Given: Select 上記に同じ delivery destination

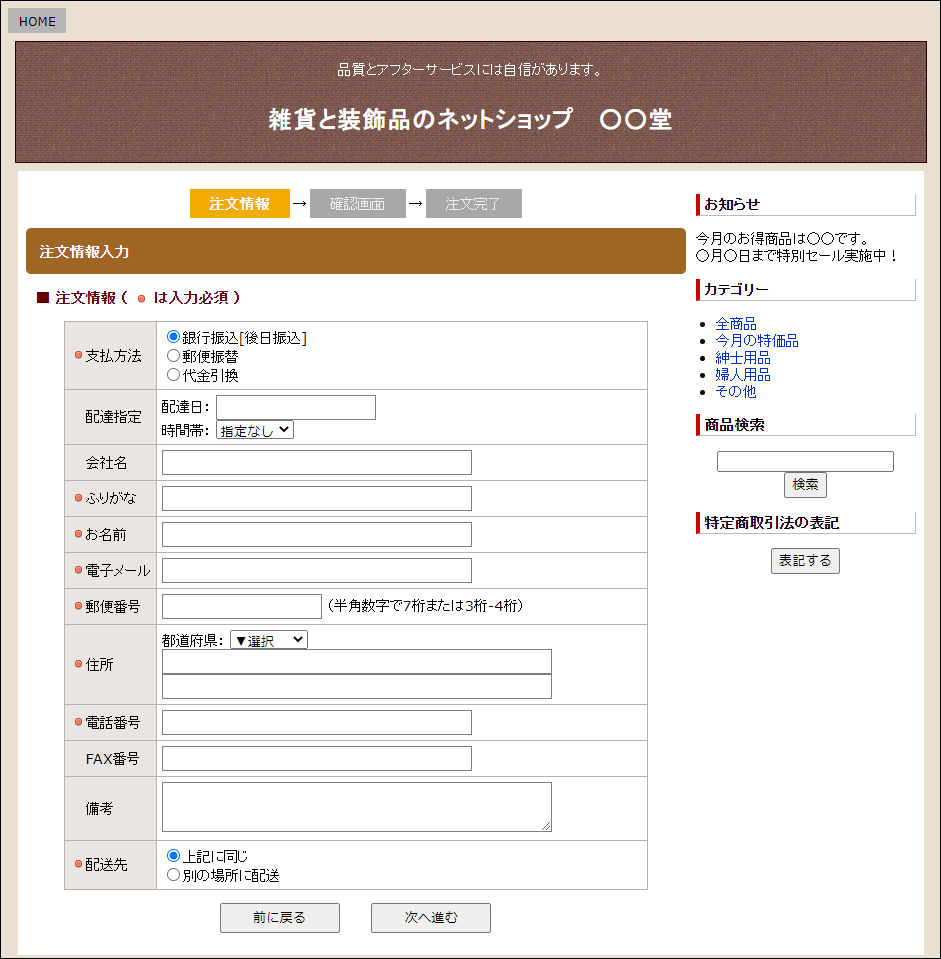Looking at the screenshot, I should (x=173, y=856).
